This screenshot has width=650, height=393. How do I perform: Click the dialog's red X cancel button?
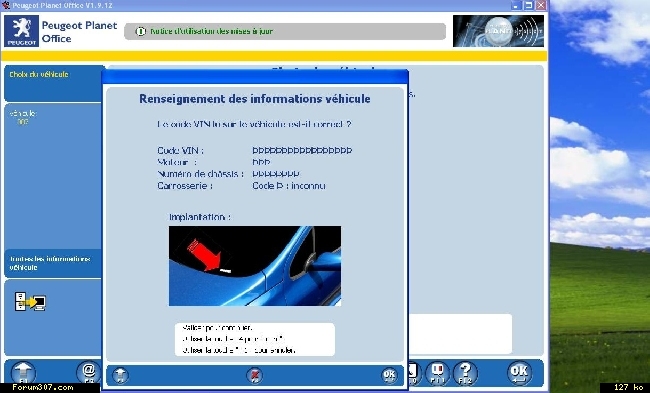click(x=255, y=376)
